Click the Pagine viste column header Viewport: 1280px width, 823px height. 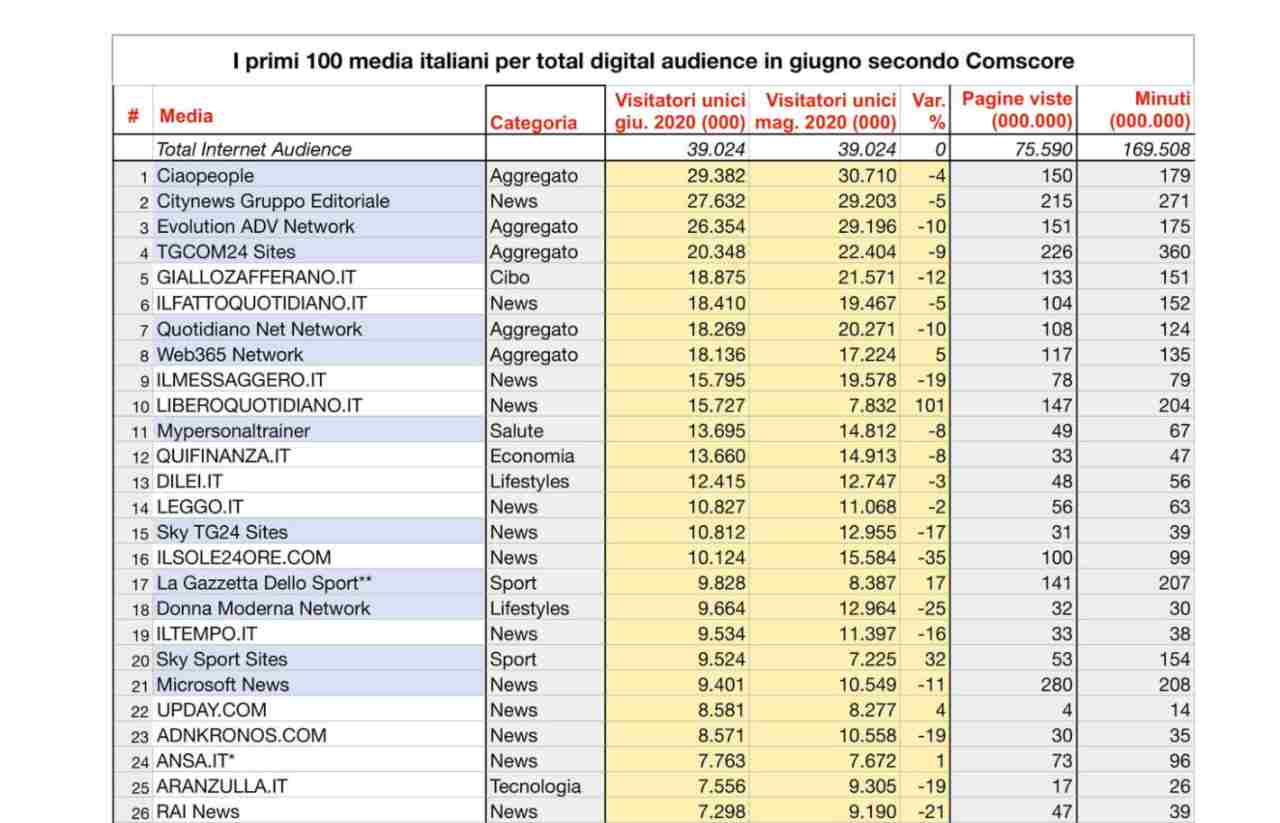pos(1017,111)
